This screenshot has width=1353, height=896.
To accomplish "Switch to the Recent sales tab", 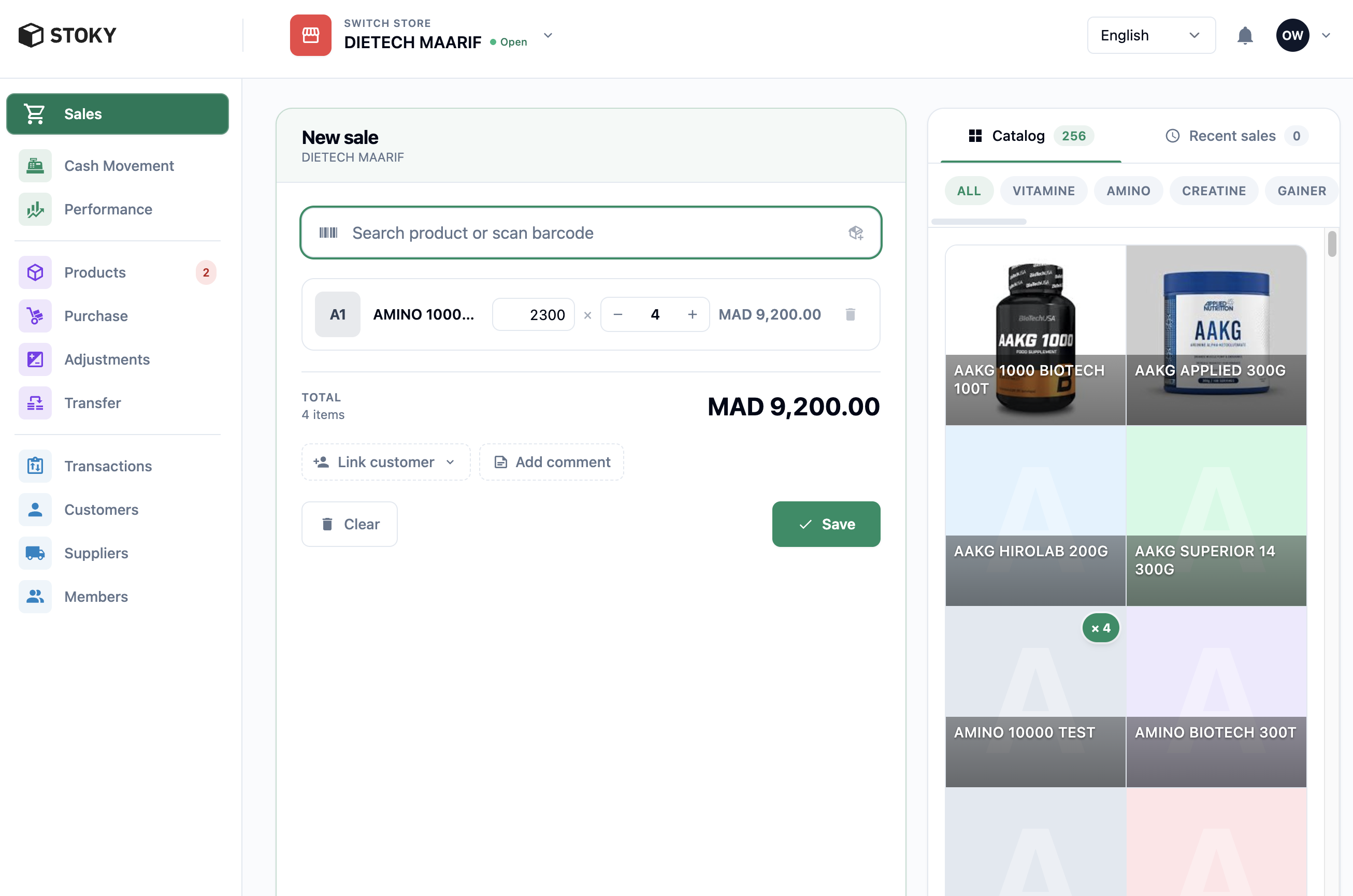I will (1236, 136).
